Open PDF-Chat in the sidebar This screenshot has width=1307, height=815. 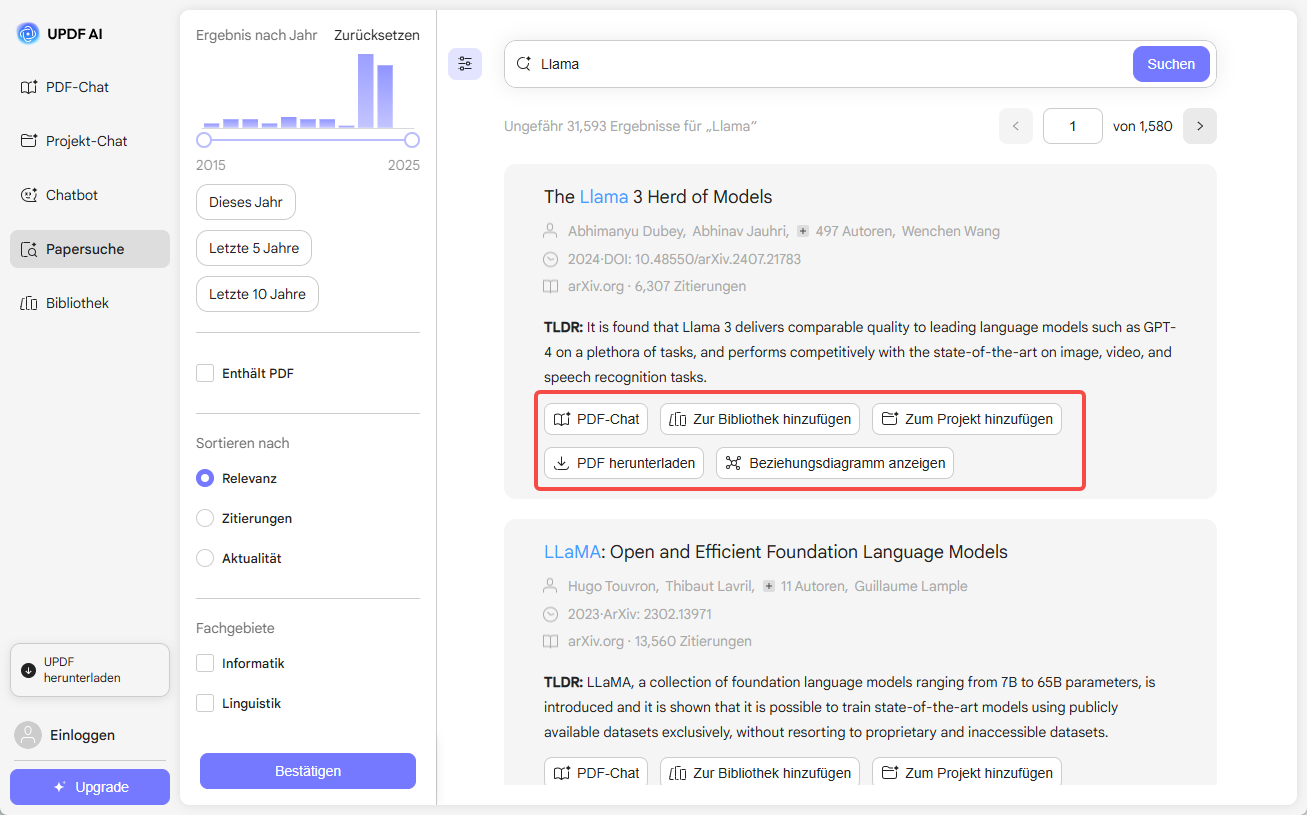click(90, 87)
